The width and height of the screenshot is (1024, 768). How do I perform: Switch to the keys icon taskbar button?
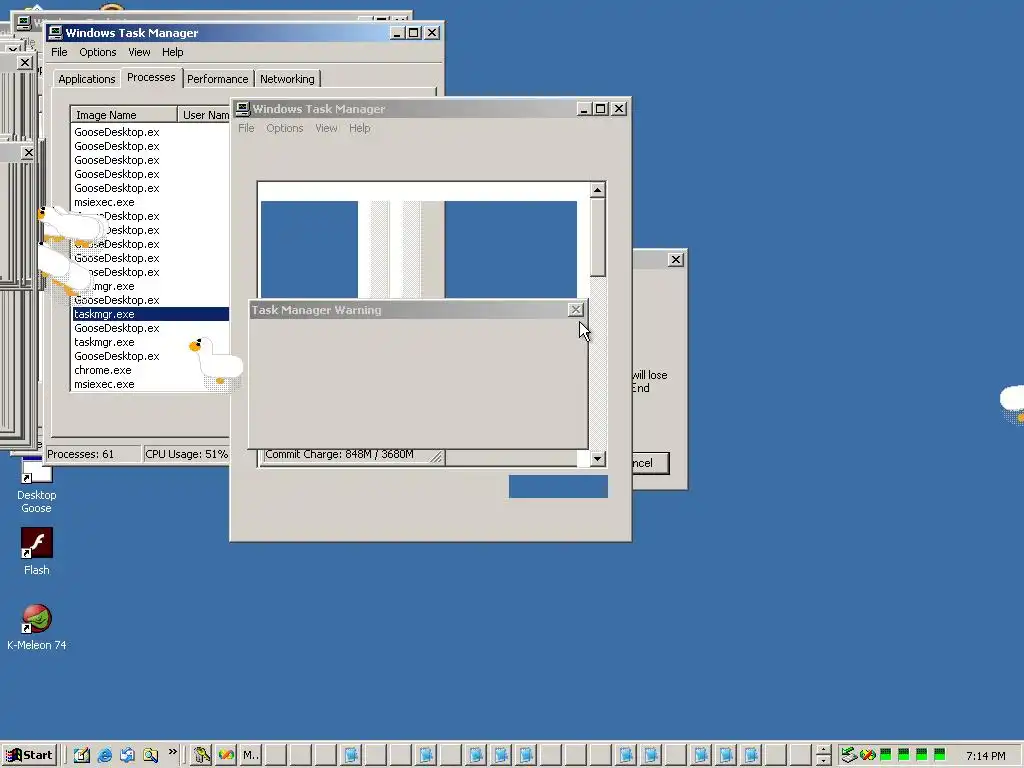[x=201, y=755]
